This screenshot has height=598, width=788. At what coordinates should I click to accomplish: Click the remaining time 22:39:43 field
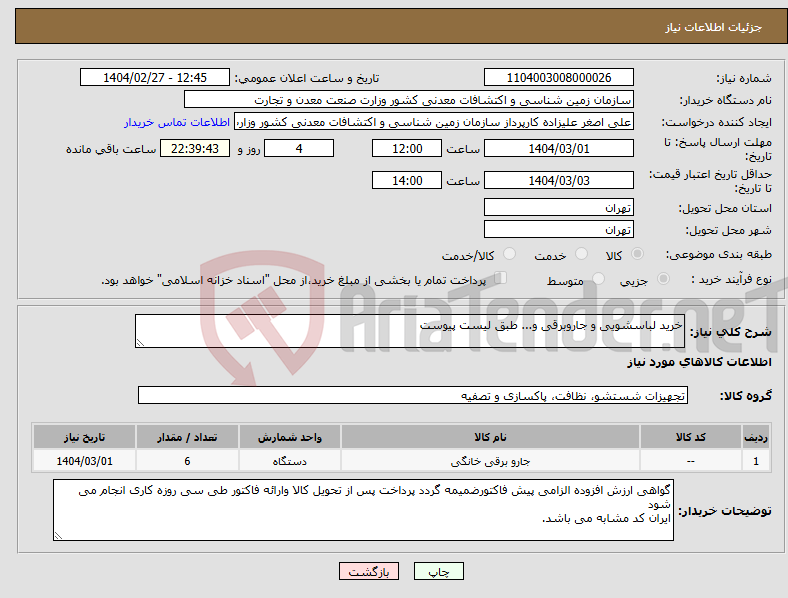pos(195,148)
